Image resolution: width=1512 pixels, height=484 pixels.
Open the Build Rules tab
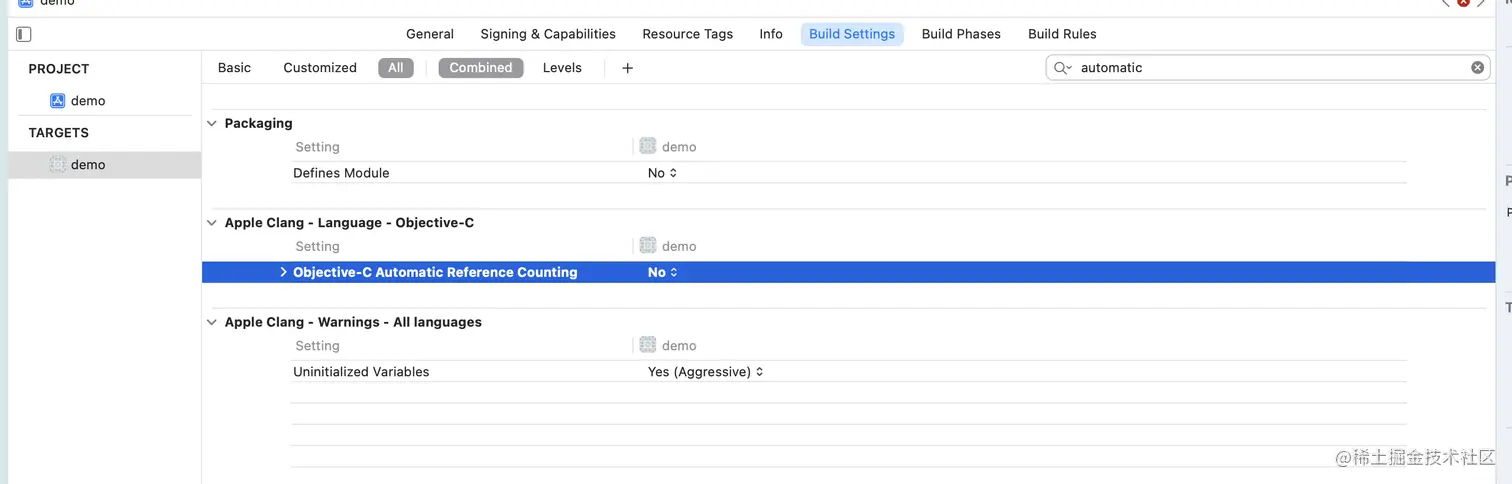(1062, 34)
